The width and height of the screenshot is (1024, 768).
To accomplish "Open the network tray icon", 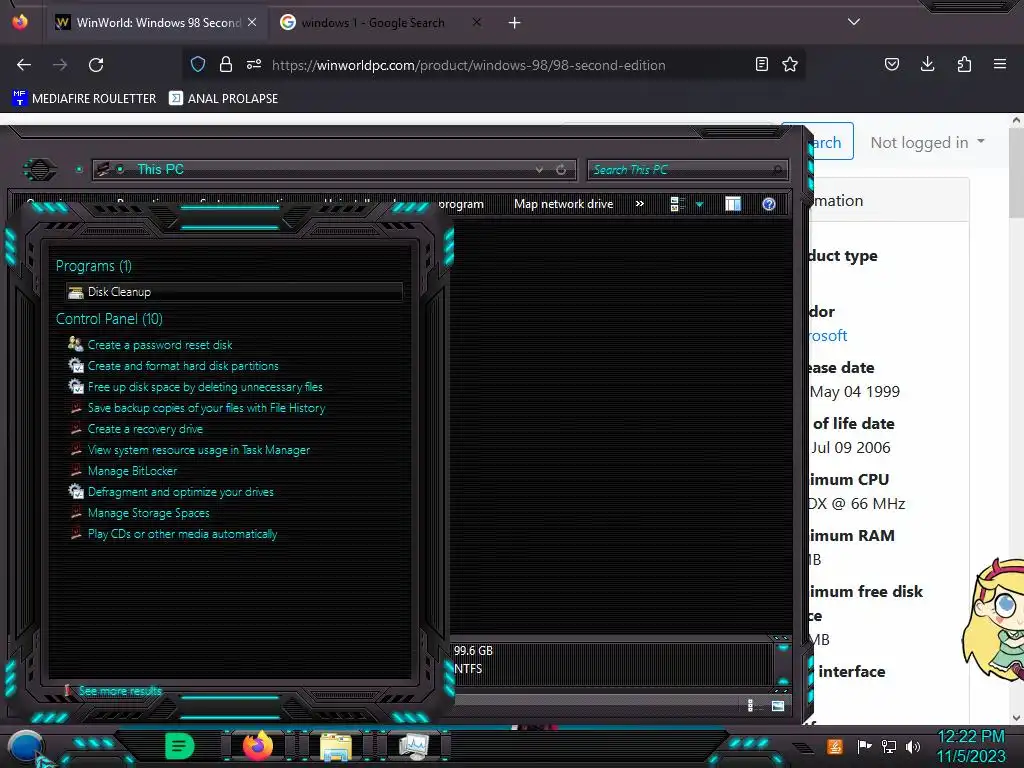I will 889,746.
